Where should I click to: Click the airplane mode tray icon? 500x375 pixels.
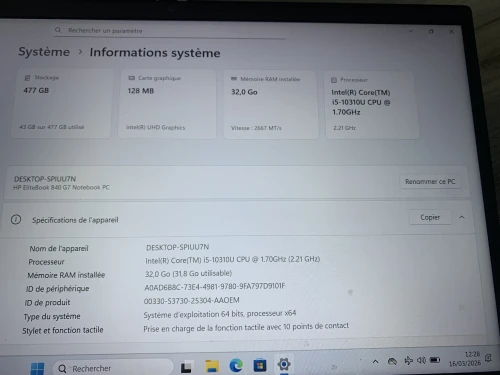pyautogui.click(x=408, y=360)
